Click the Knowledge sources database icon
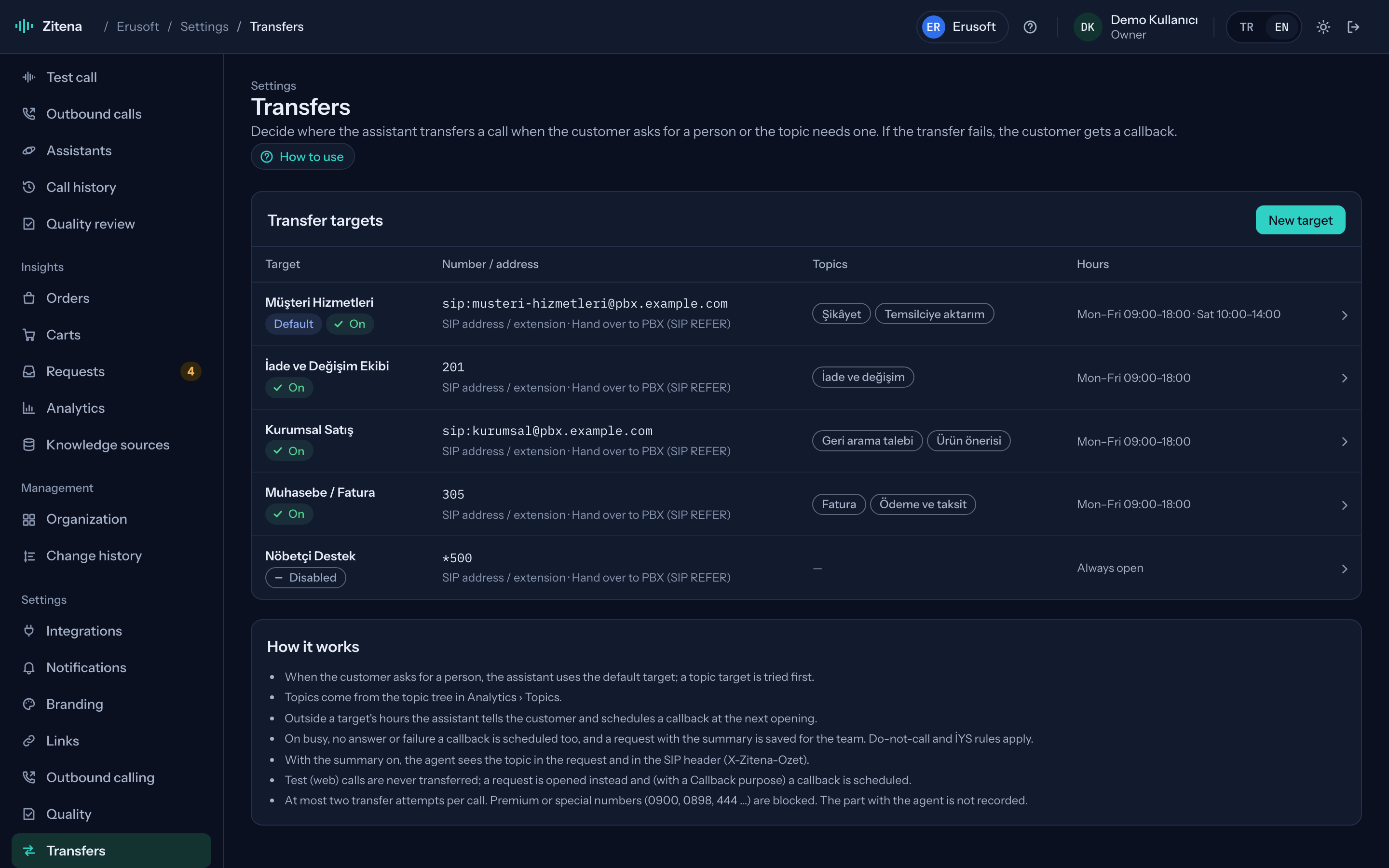1389x868 pixels. click(x=29, y=445)
